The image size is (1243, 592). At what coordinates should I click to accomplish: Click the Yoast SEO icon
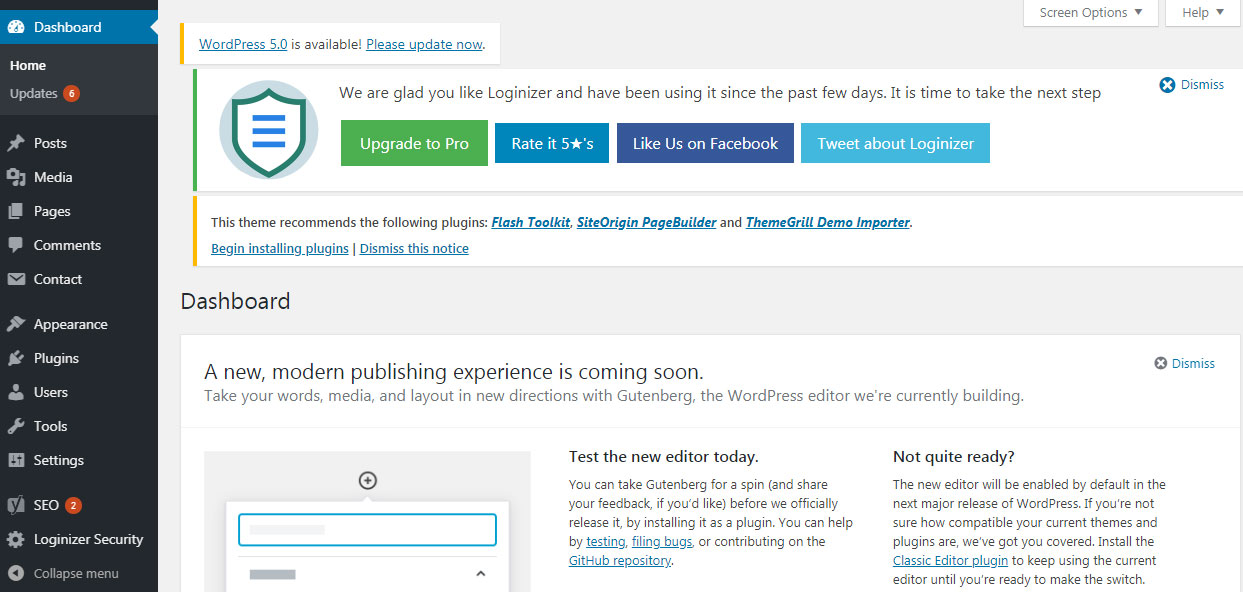16,505
